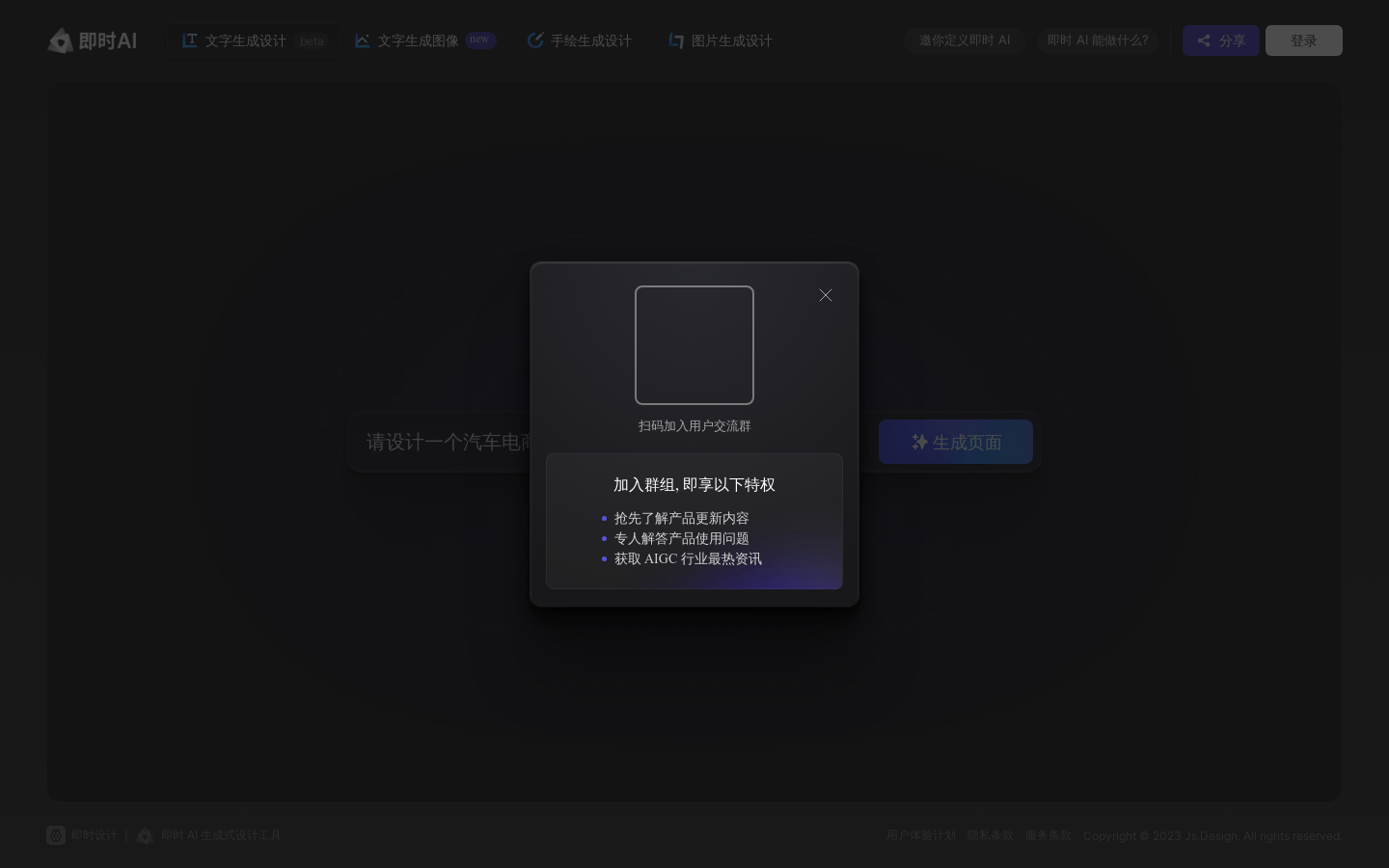
Task: Open the 服务条款 footer link
Action: point(1049,835)
